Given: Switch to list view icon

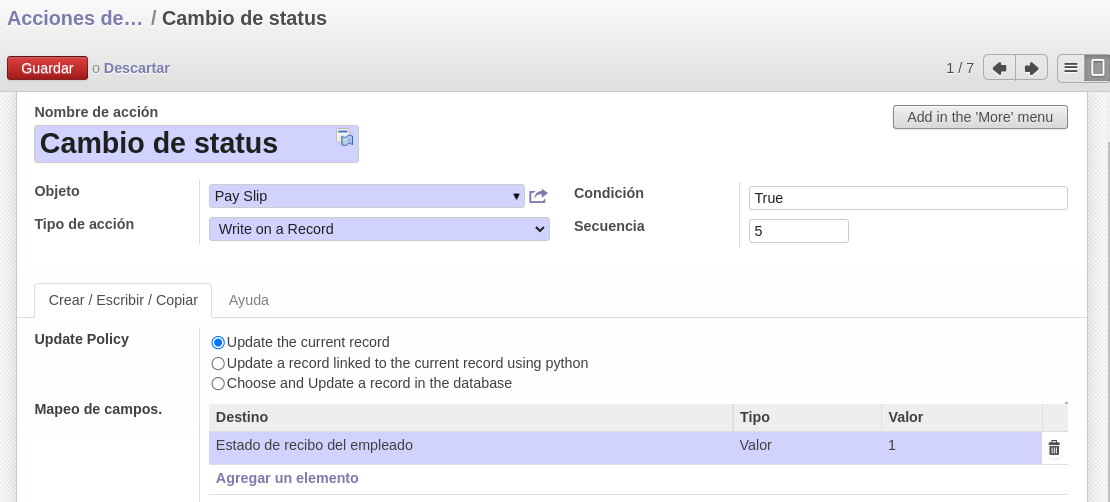Looking at the screenshot, I should coord(1070,68).
